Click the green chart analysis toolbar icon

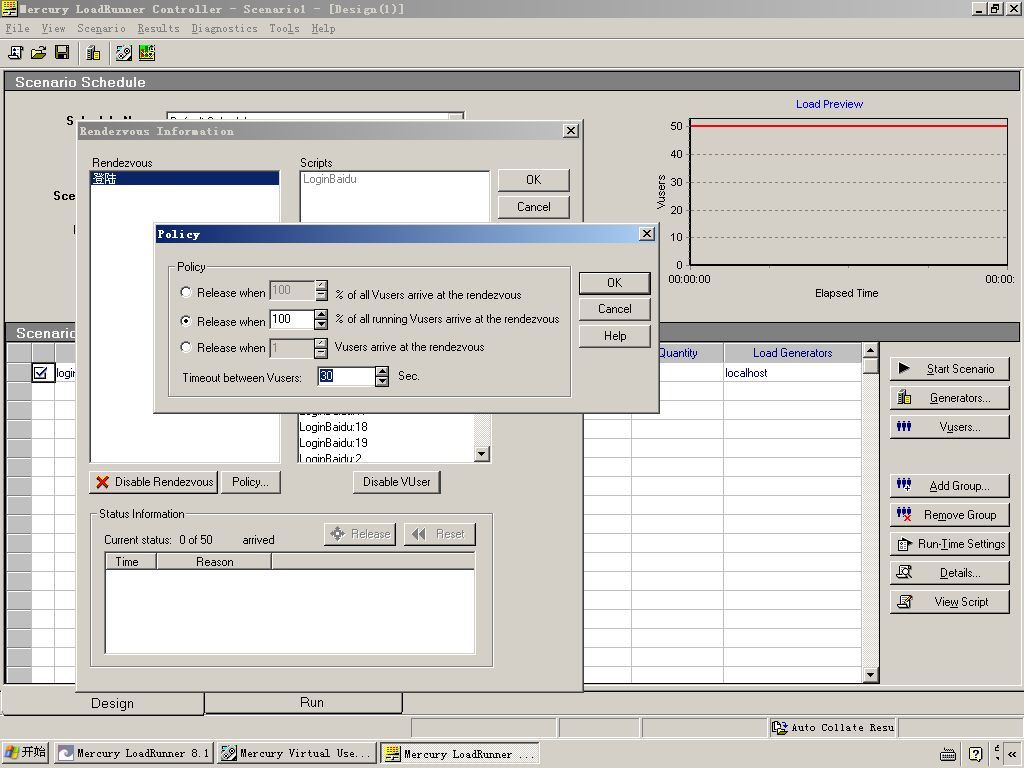tap(147, 53)
